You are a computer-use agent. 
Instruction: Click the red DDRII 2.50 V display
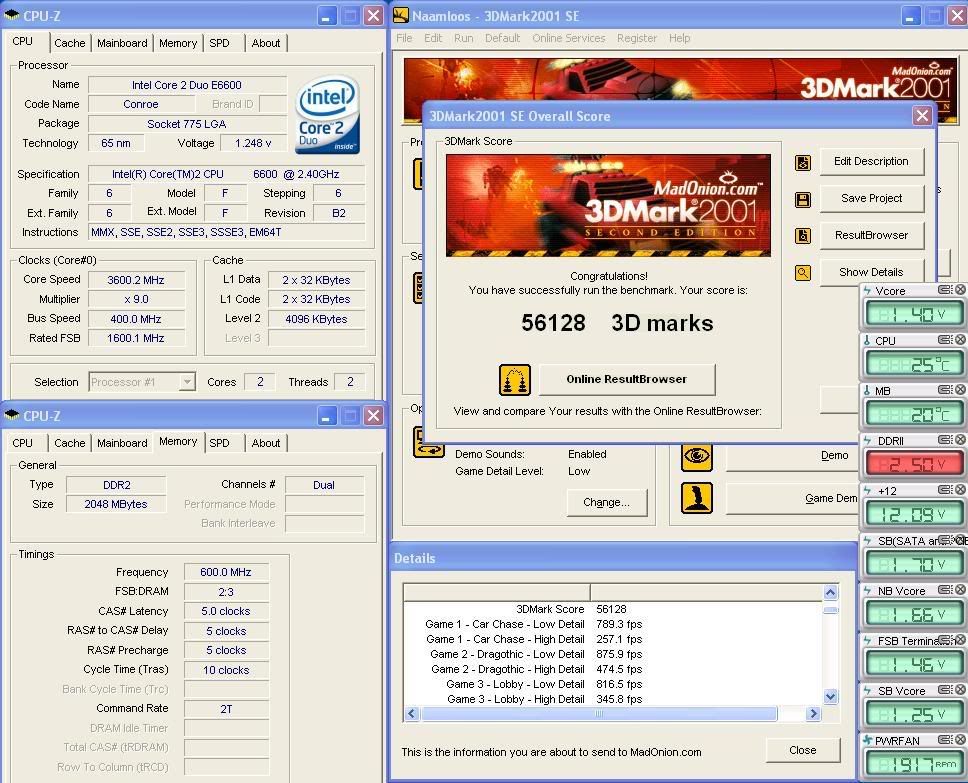(914, 464)
